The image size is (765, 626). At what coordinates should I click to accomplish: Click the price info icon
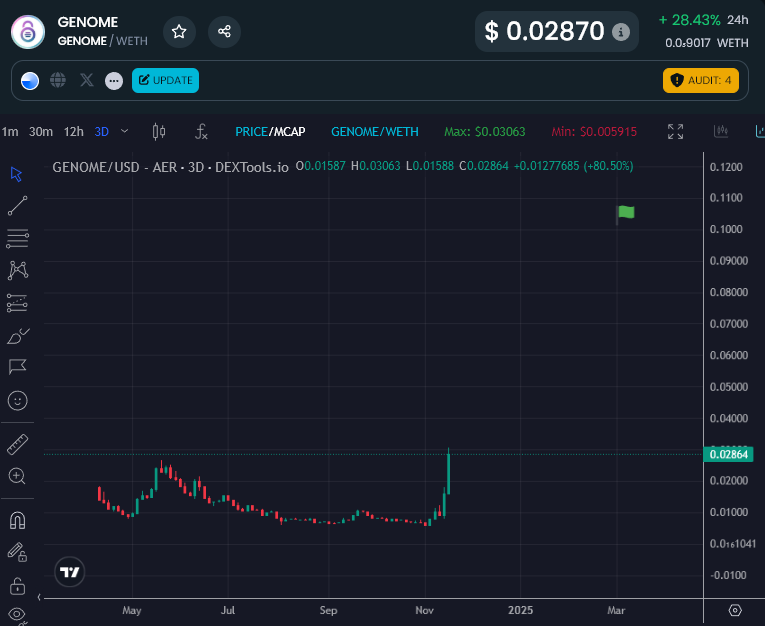(x=621, y=32)
